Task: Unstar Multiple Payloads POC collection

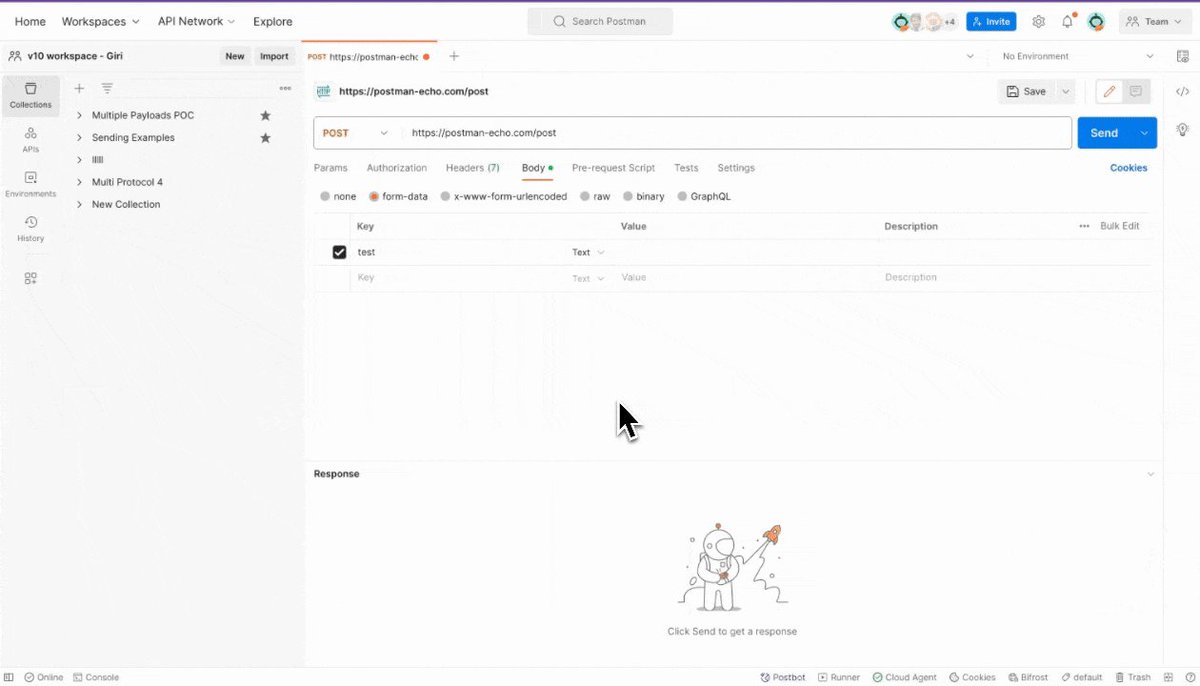Action: (266, 115)
